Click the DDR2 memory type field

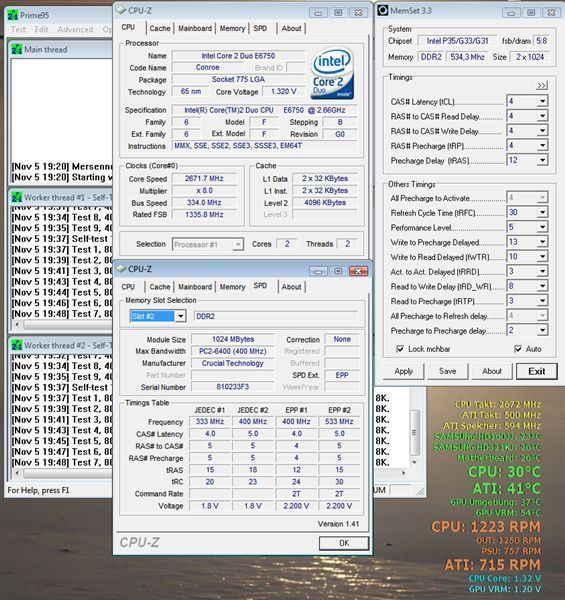(x=275, y=316)
